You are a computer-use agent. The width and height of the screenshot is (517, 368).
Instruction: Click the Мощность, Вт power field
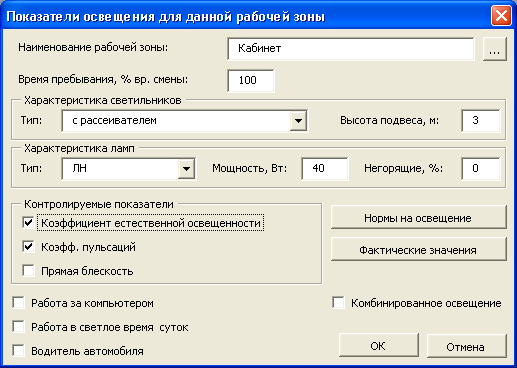click(325, 168)
